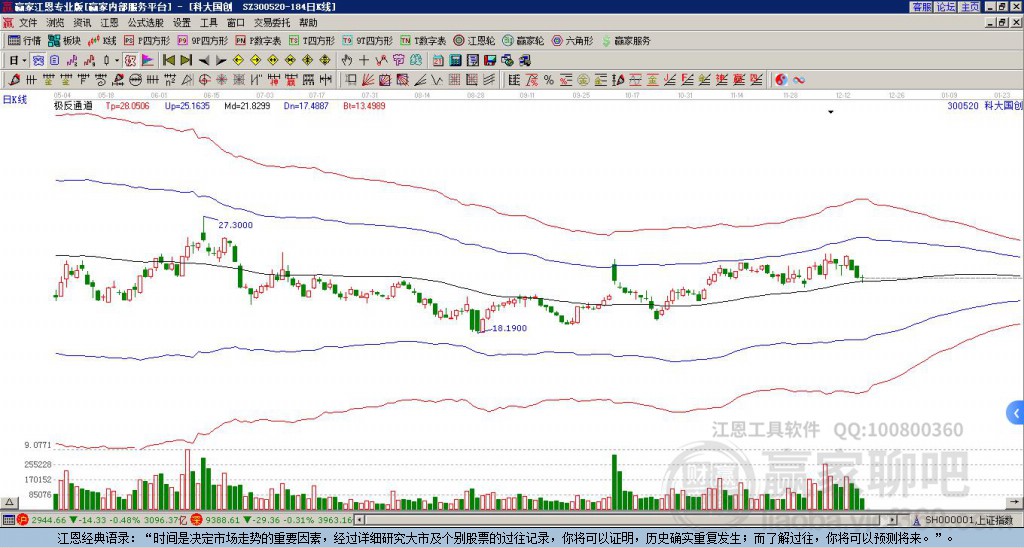Screen dimensions: 1024x548
Task: Open the T四方形 tool
Action: point(312,41)
